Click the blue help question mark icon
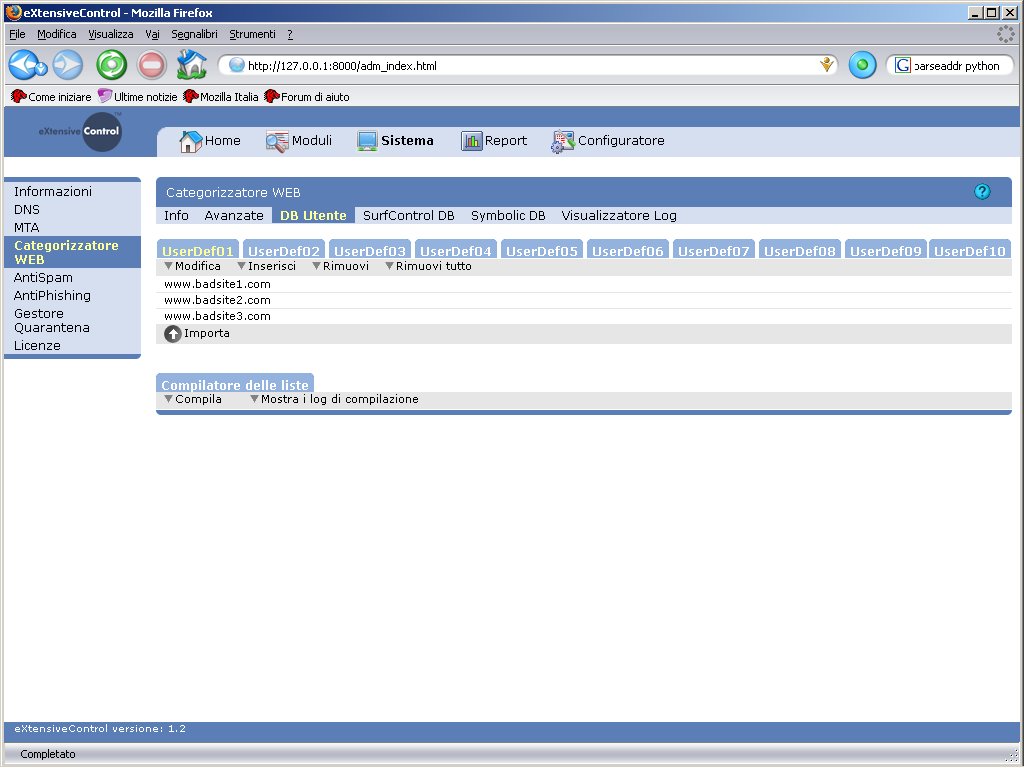1024x768 pixels. pos(982,192)
